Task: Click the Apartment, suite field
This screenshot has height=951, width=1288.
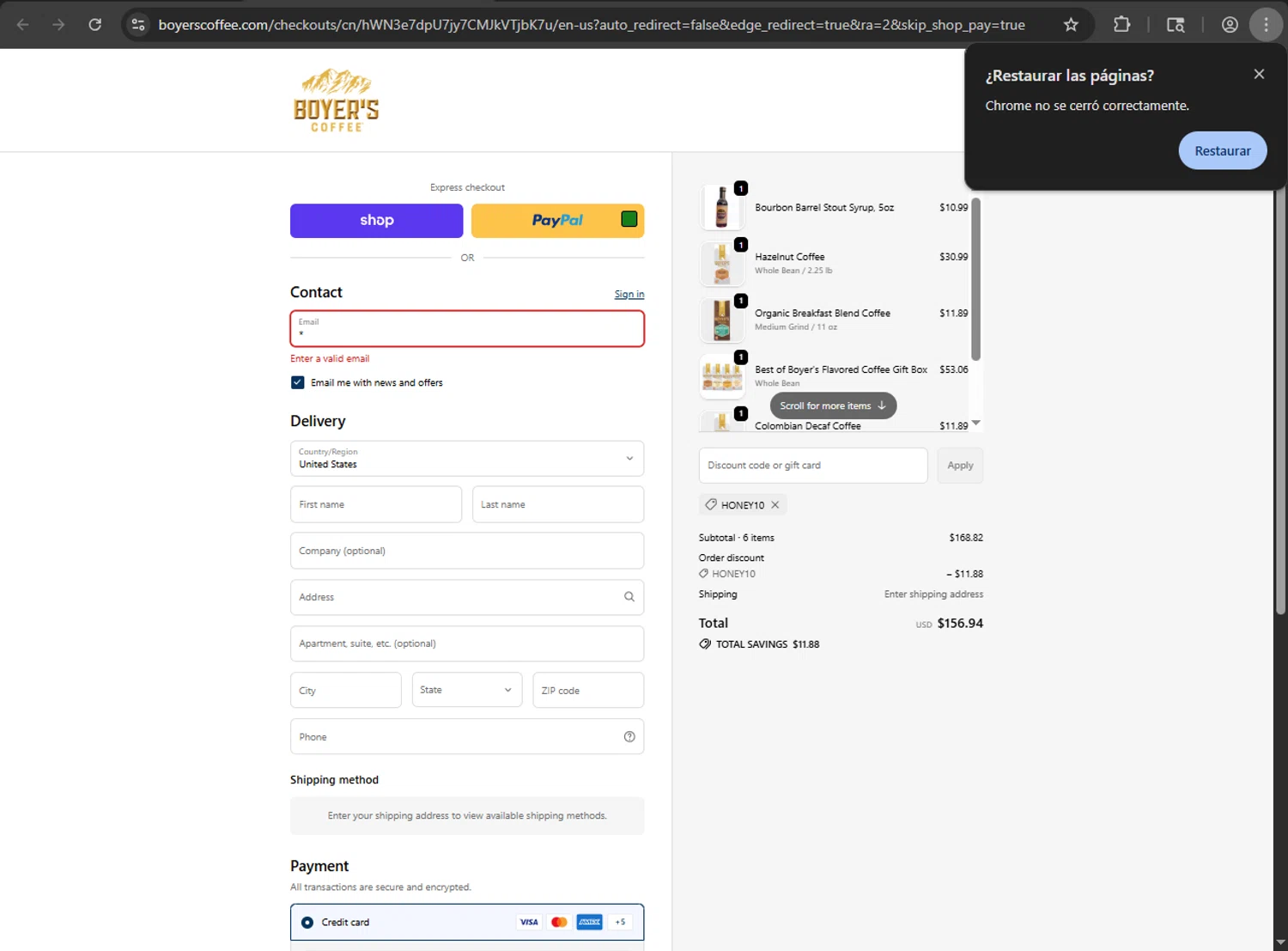Action: (x=467, y=643)
